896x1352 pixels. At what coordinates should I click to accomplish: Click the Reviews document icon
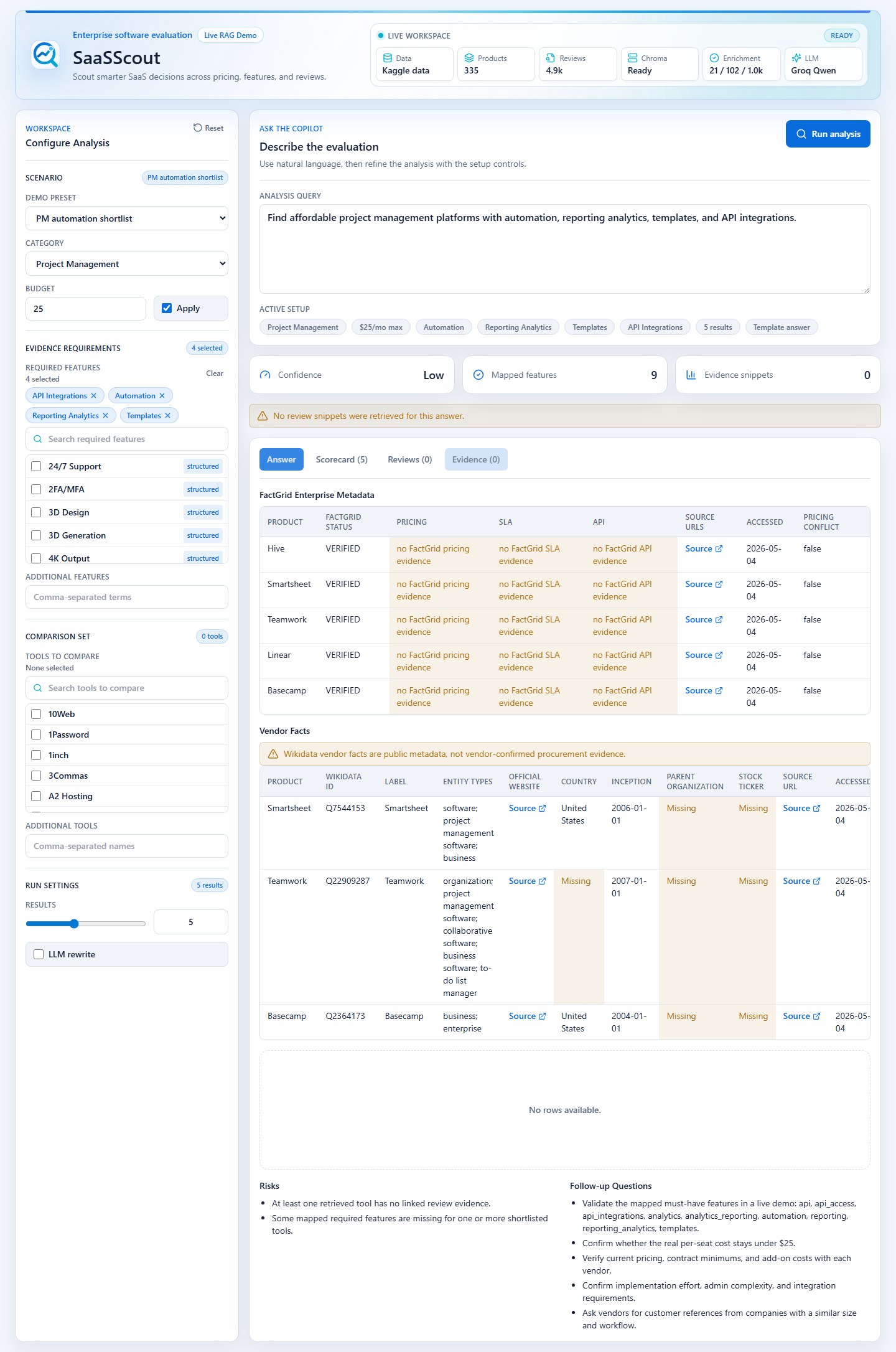(551, 58)
